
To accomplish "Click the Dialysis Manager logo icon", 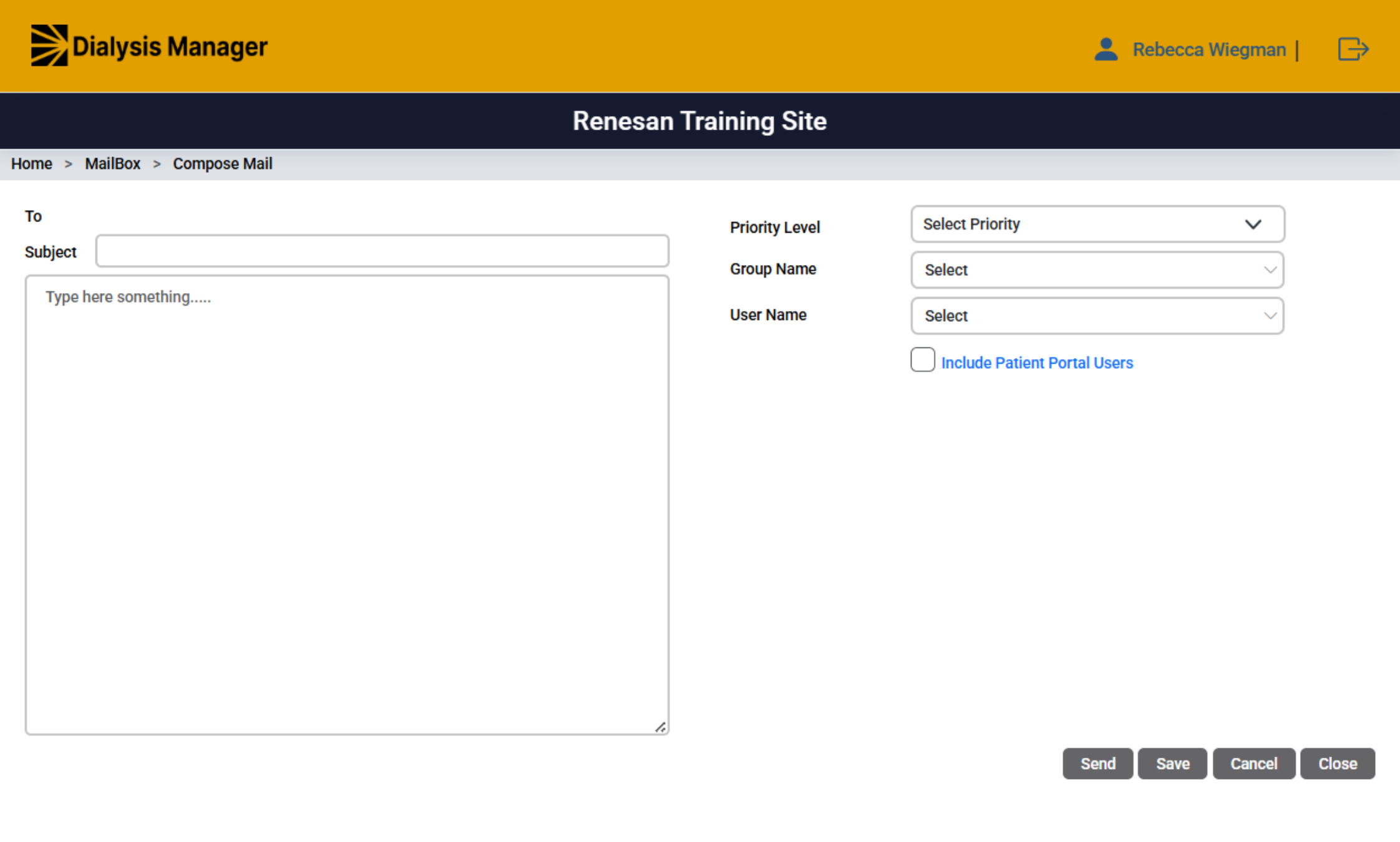I will [49, 46].
